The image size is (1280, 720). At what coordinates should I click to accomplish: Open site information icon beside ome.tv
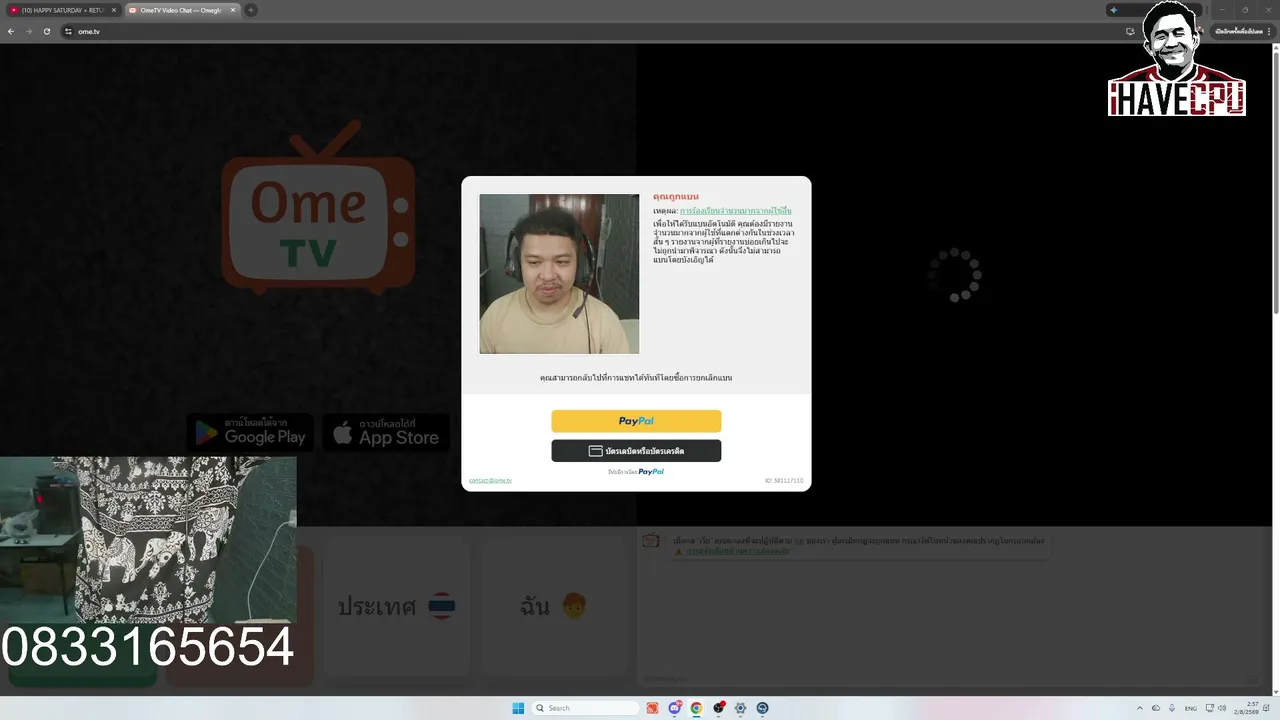coord(68,31)
